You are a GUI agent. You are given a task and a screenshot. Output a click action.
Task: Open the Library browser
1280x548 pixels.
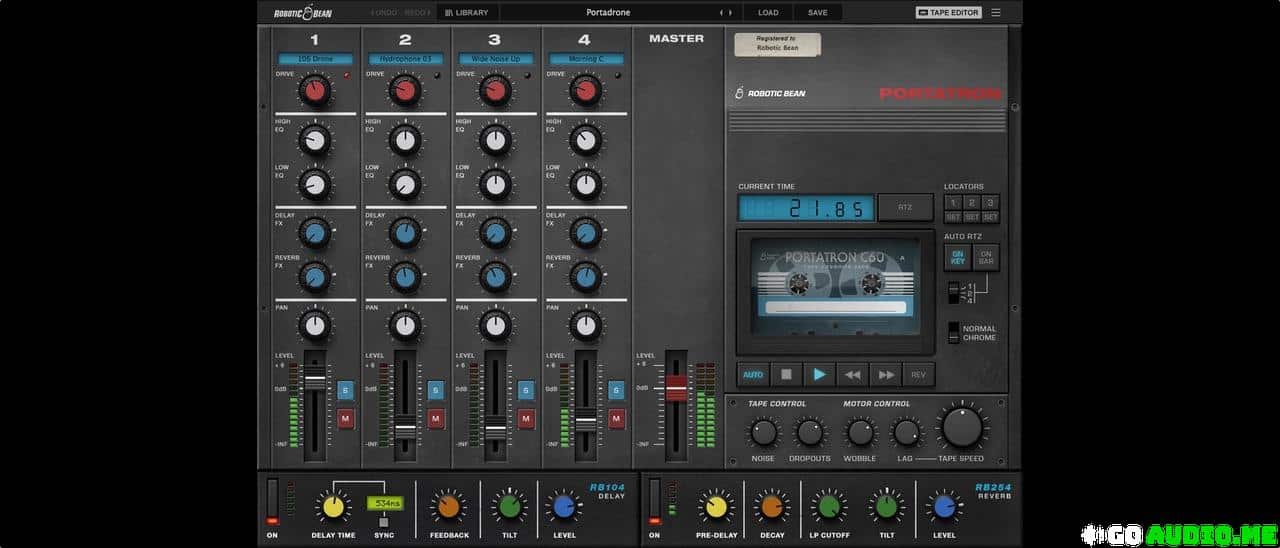(467, 13)
